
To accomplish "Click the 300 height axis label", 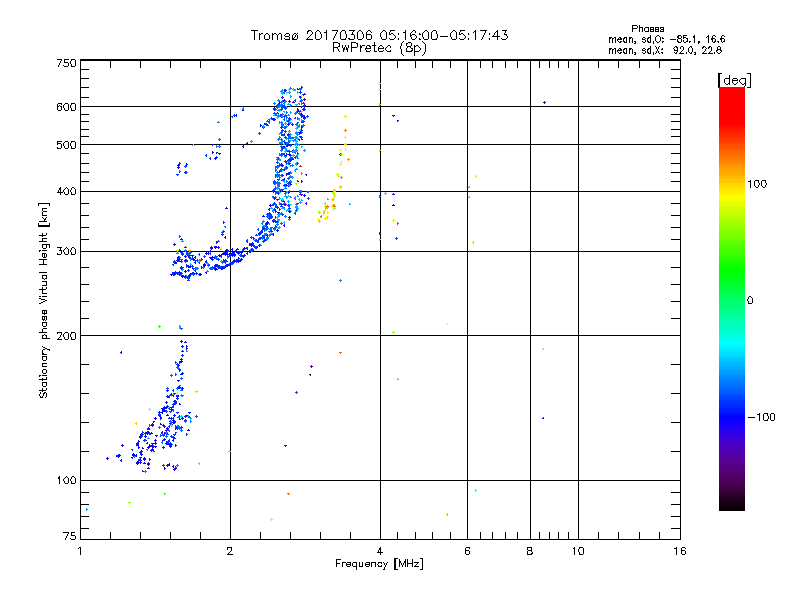I will tap(67, 252).
